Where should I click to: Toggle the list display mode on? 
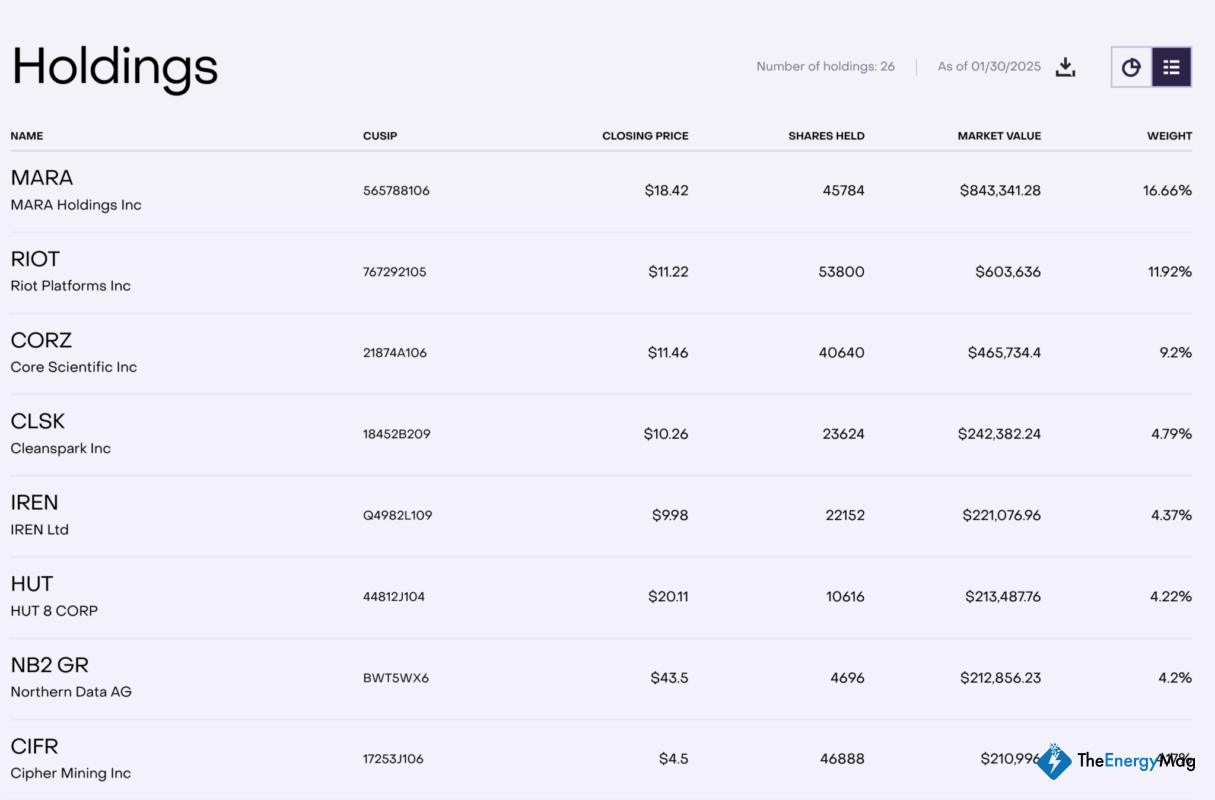[x=1171, y=67]
